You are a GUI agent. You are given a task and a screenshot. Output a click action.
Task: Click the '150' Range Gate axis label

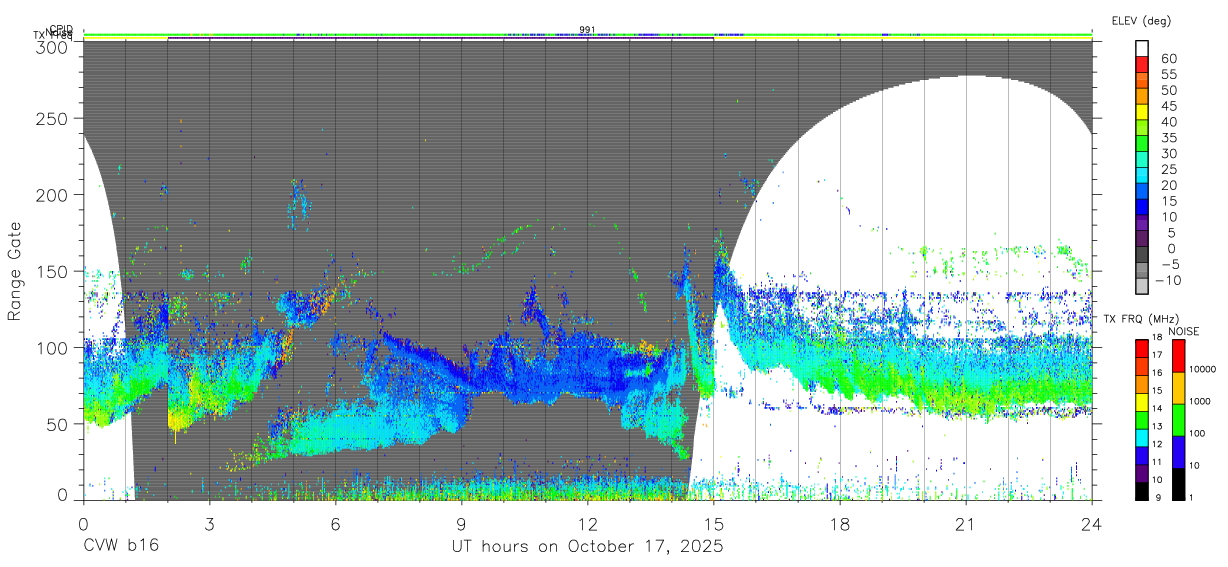tap(52, 271)
